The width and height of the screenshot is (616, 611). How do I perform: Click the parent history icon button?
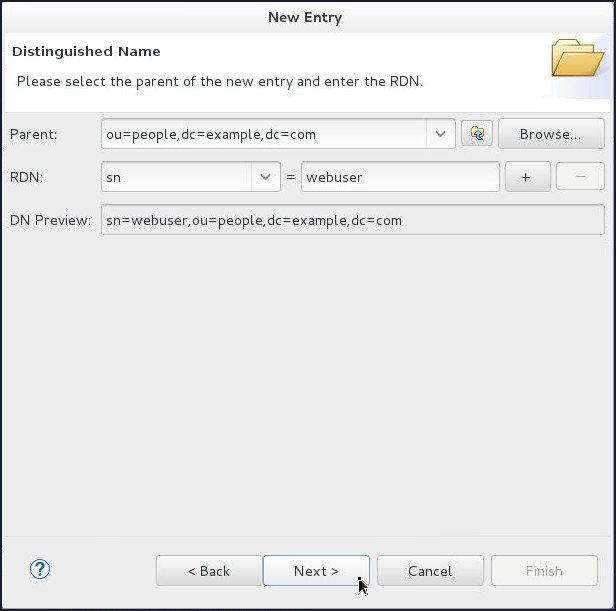(x=477, y=134)
